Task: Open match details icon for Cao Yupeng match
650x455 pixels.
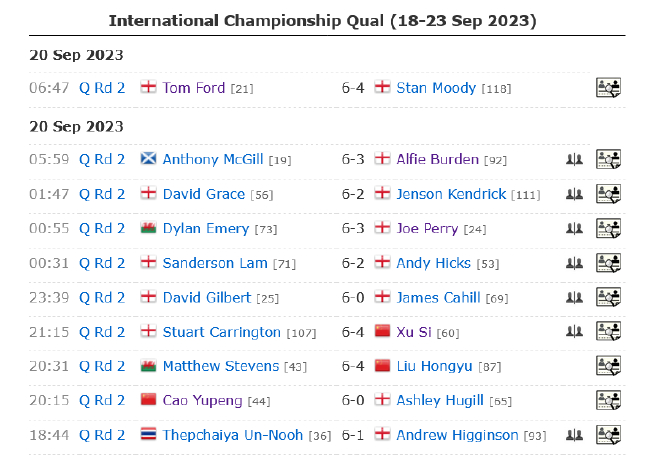Action: pos(608,401)
